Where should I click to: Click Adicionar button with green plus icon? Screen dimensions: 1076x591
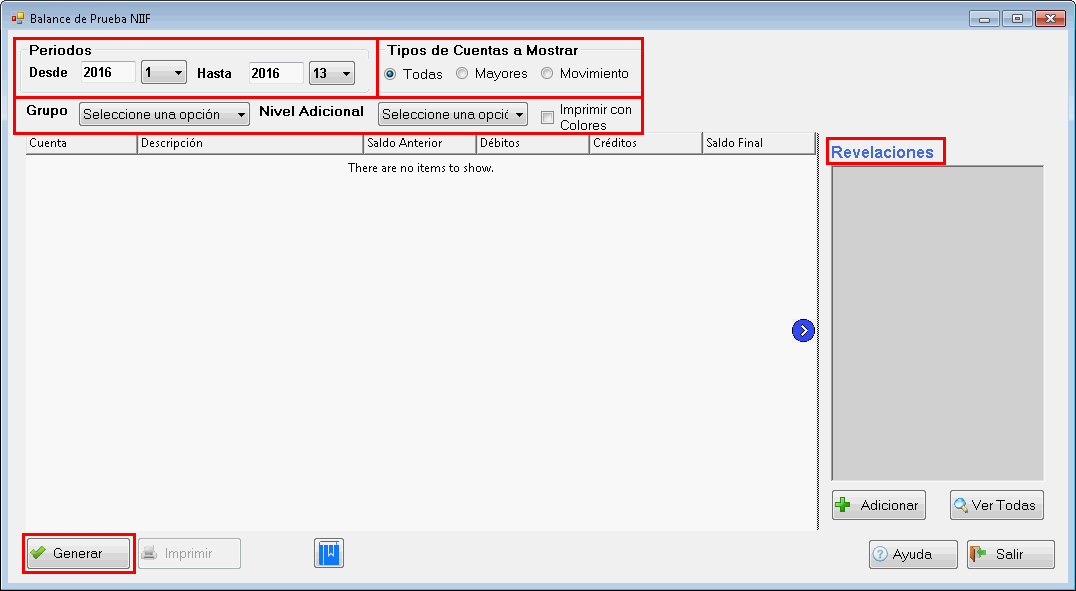click(x=879, y=505)
